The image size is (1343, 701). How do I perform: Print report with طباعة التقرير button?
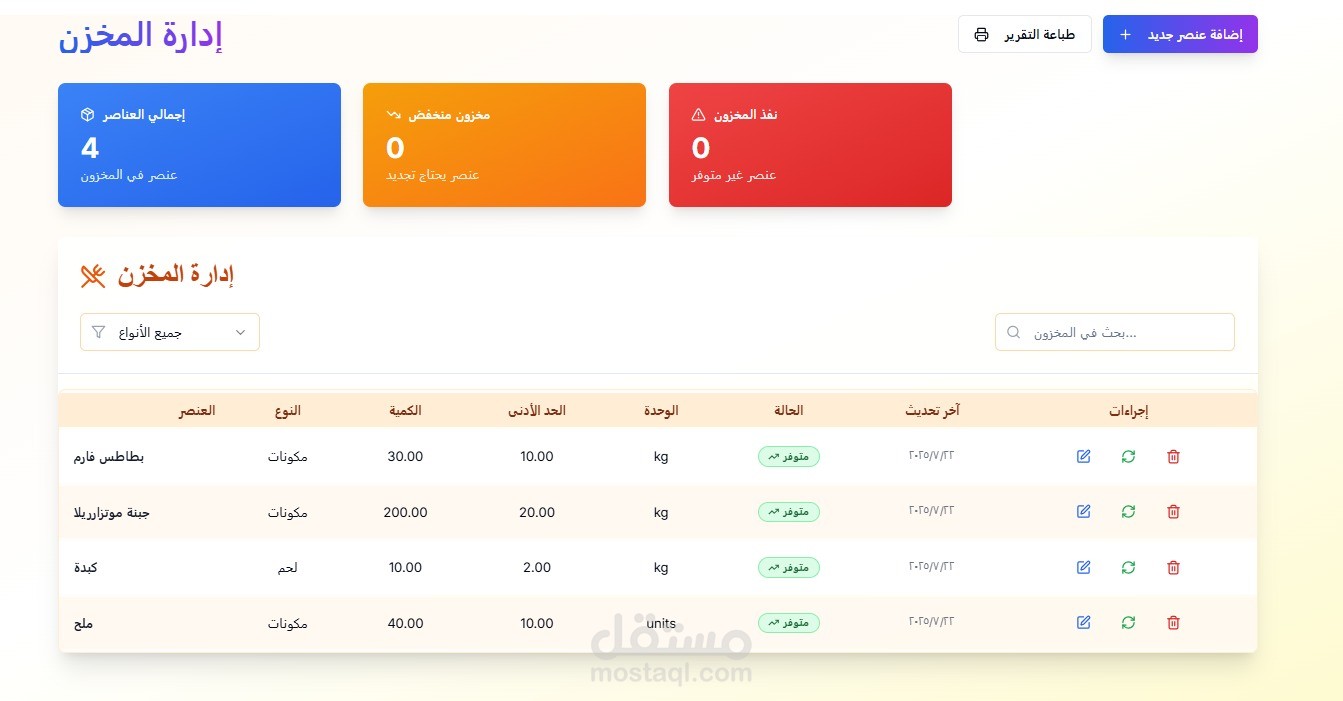click(x=1025, y=34)
